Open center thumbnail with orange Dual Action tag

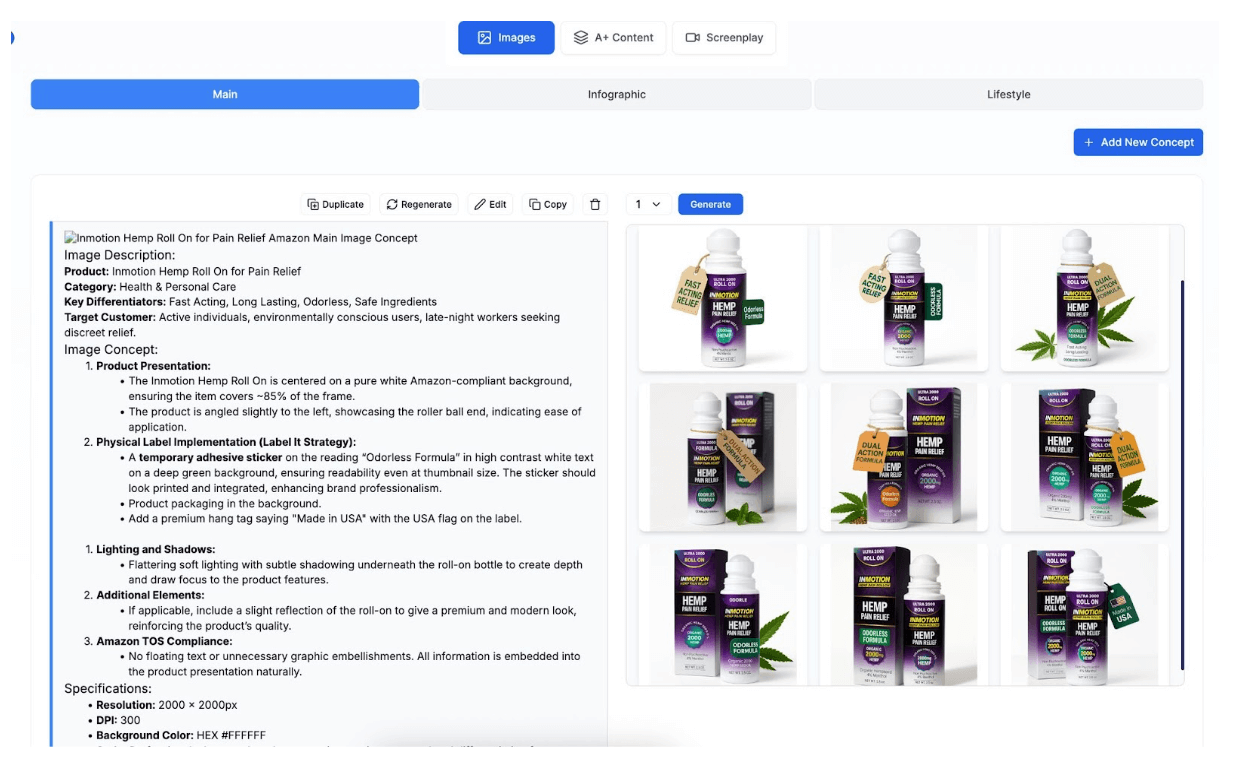[x=904, y=457]
